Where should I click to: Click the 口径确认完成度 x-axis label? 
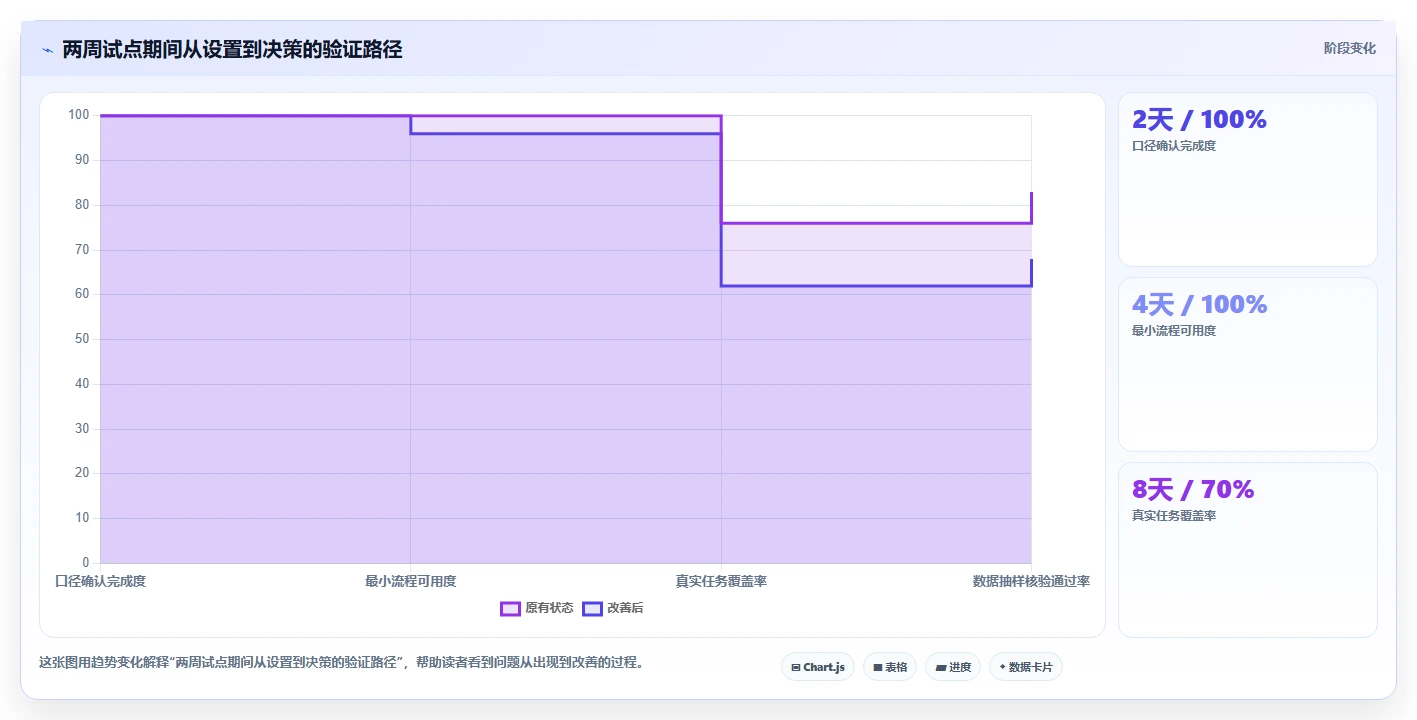(x=100, y=581)
